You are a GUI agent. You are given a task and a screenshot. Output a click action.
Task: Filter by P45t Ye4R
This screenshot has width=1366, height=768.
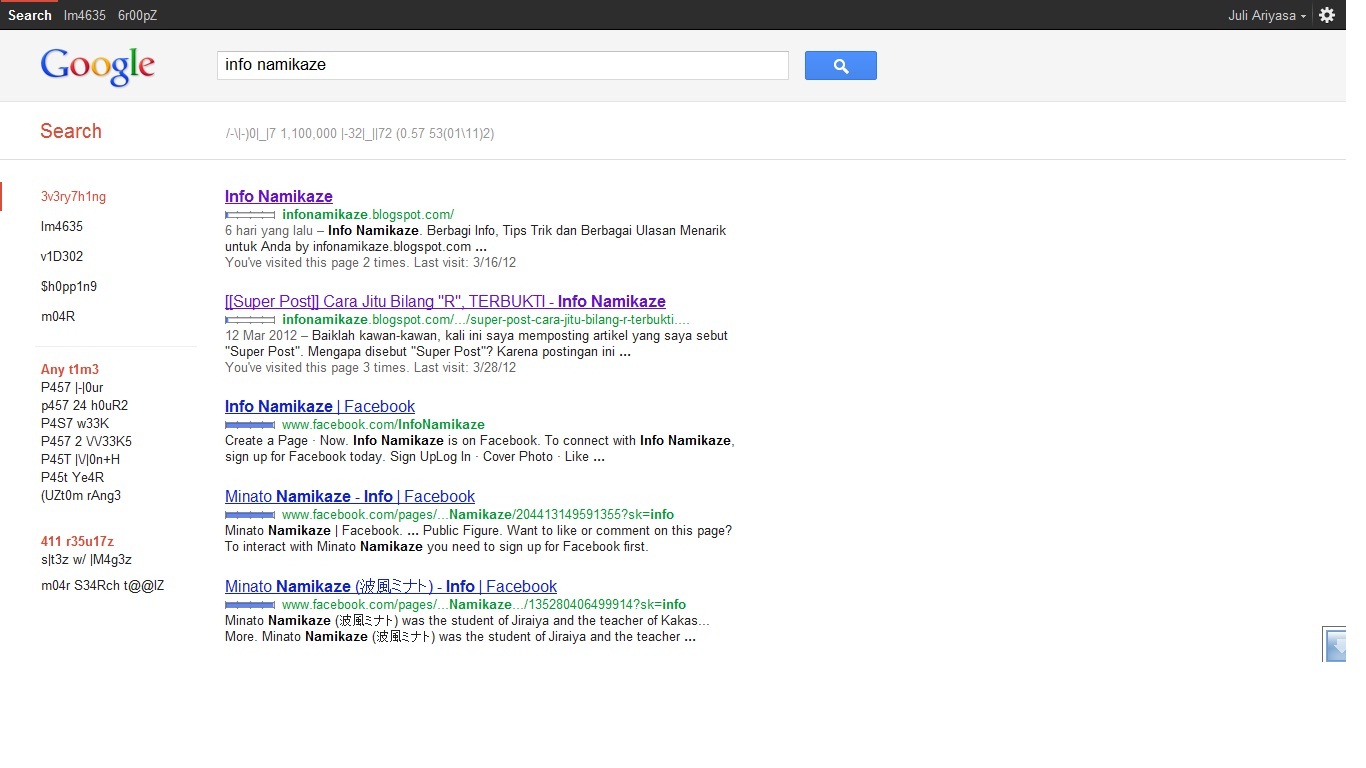tap(73, 478)
